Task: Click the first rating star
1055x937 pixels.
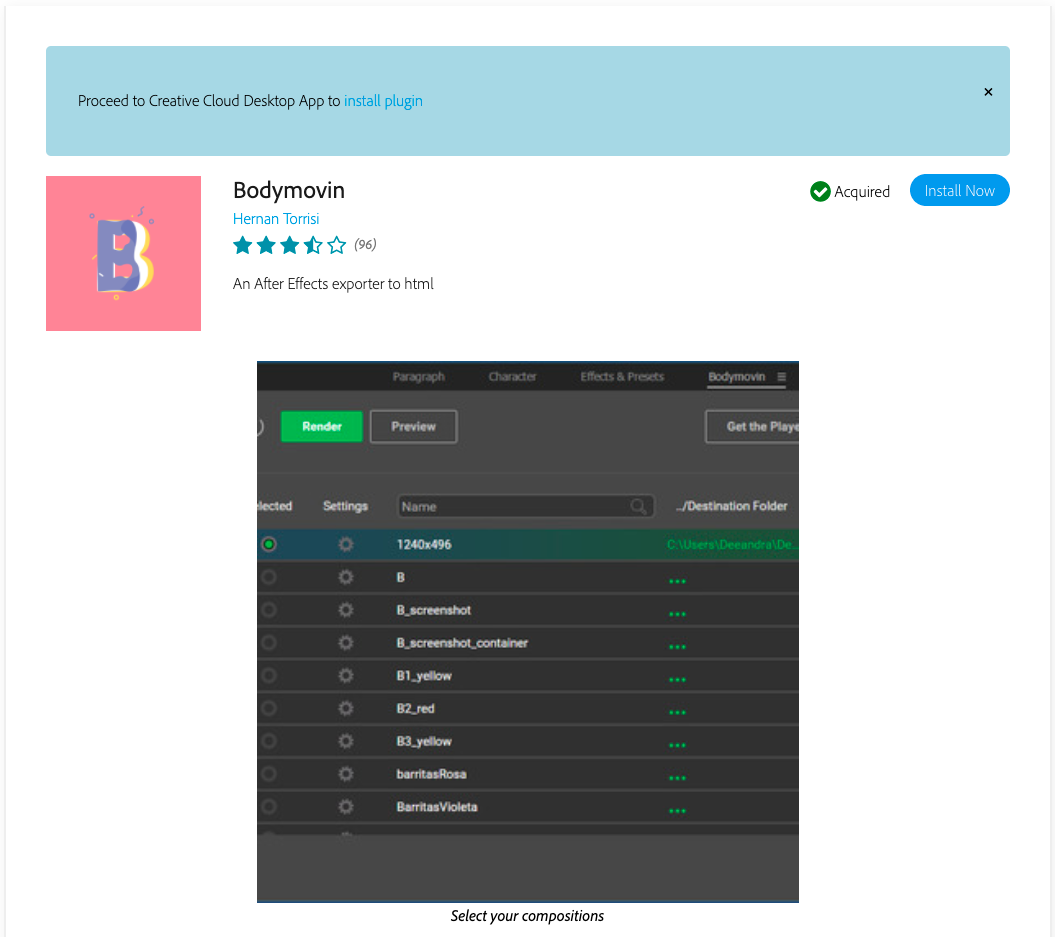Action: [242, 245]
